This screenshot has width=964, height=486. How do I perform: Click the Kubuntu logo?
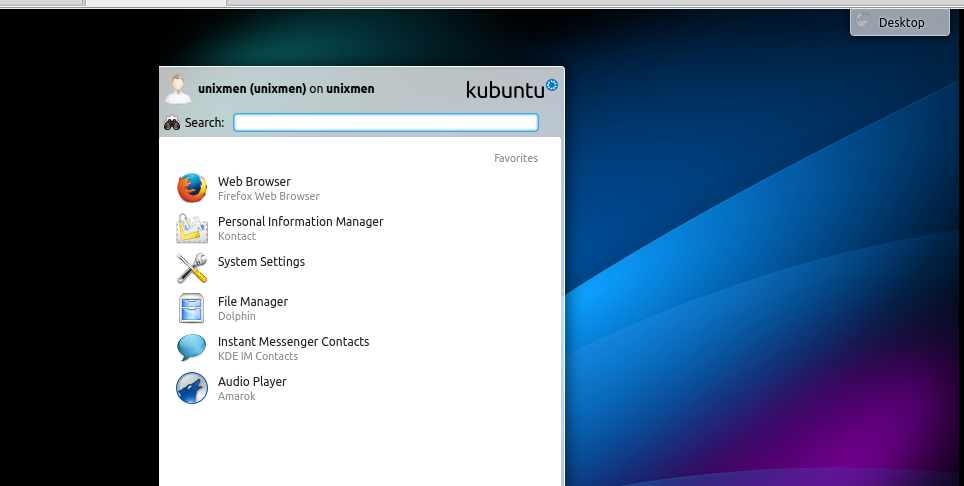coord(512,89)
